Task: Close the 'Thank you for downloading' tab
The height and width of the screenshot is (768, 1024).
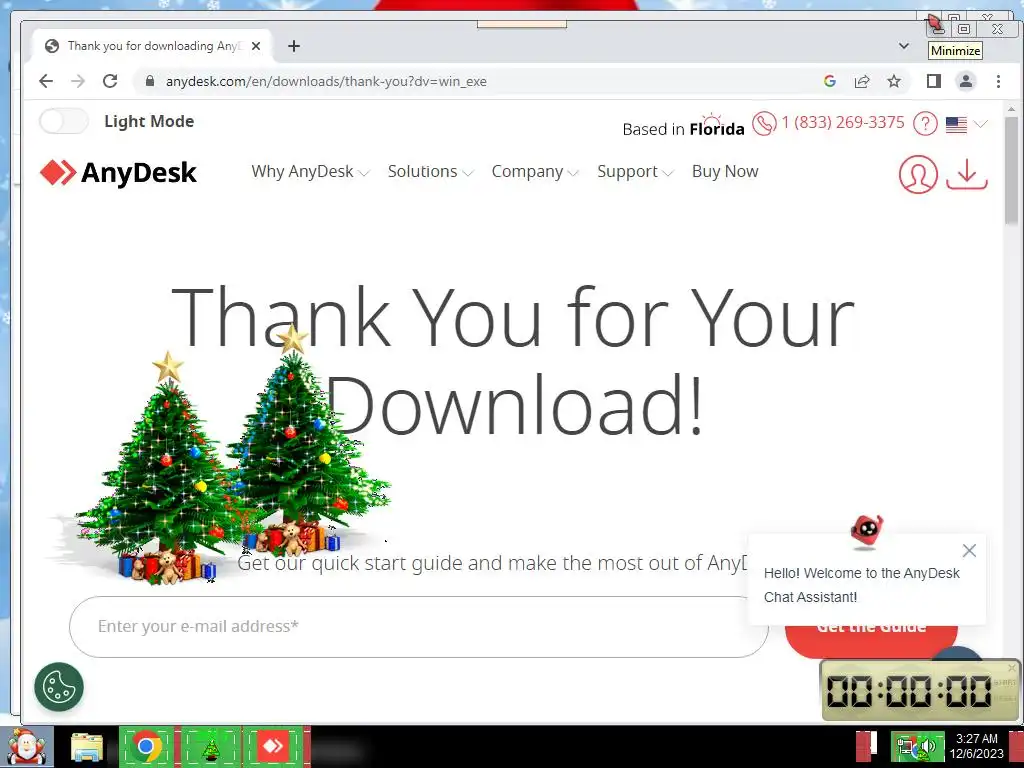Action: tap(256, 46)
